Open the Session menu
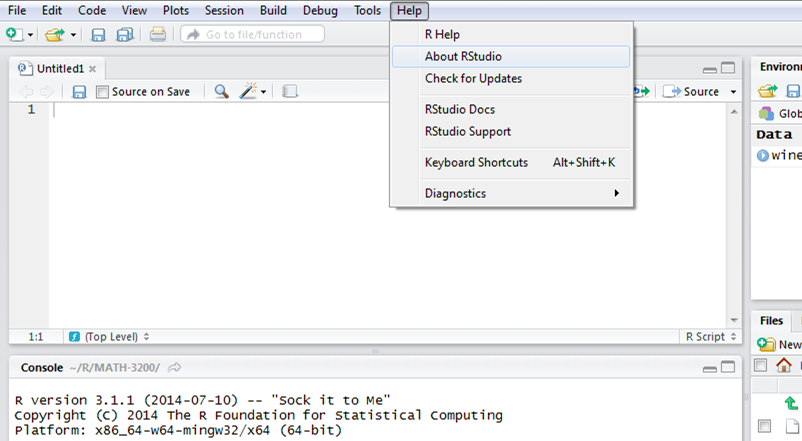The width and height of the screenshot is (802, 441). tap(224, 10)
